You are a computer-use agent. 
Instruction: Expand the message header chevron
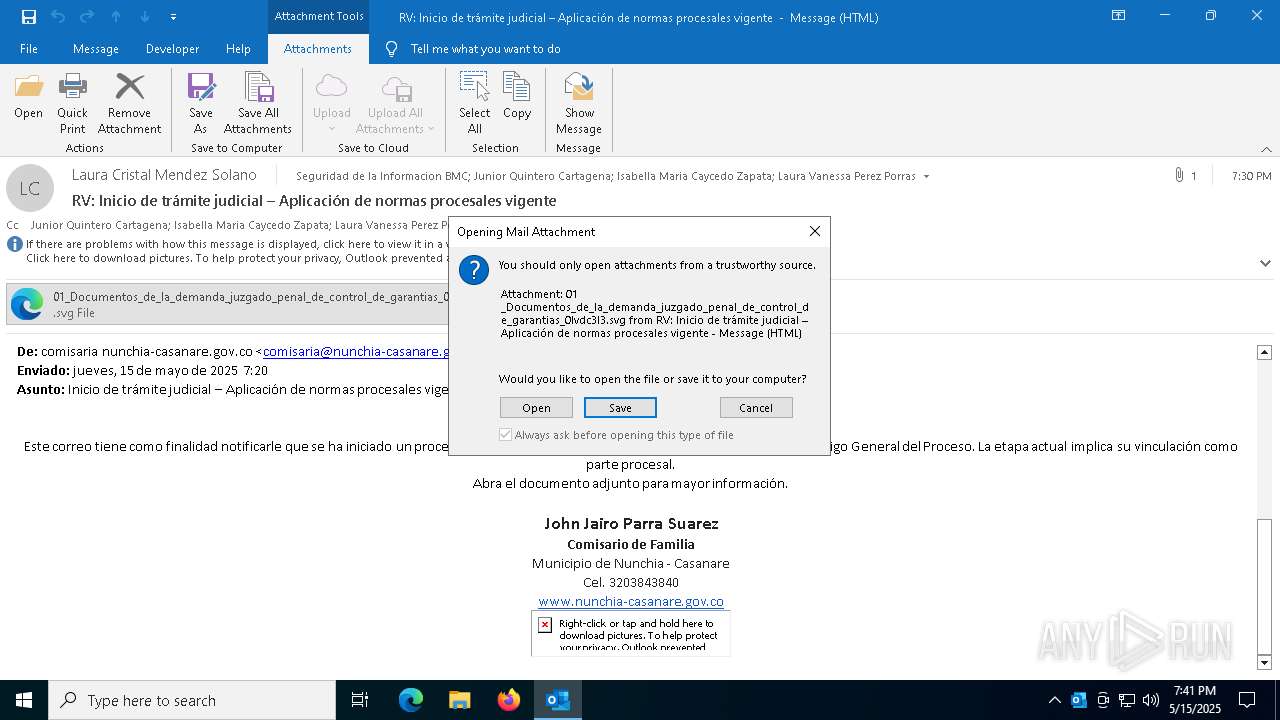coord(1265,263)
